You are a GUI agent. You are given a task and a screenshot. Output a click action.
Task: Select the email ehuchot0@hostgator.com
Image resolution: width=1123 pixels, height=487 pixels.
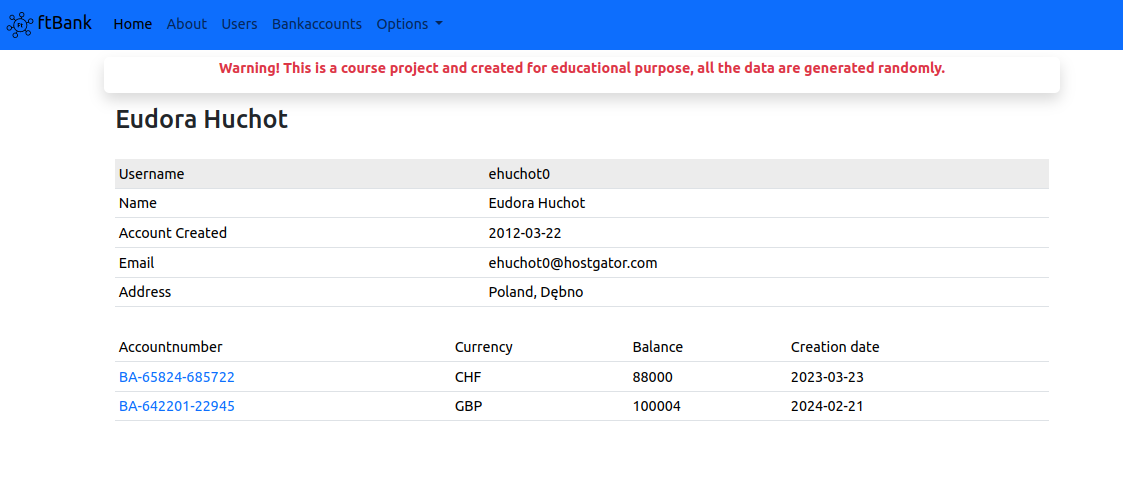point(572,263)
